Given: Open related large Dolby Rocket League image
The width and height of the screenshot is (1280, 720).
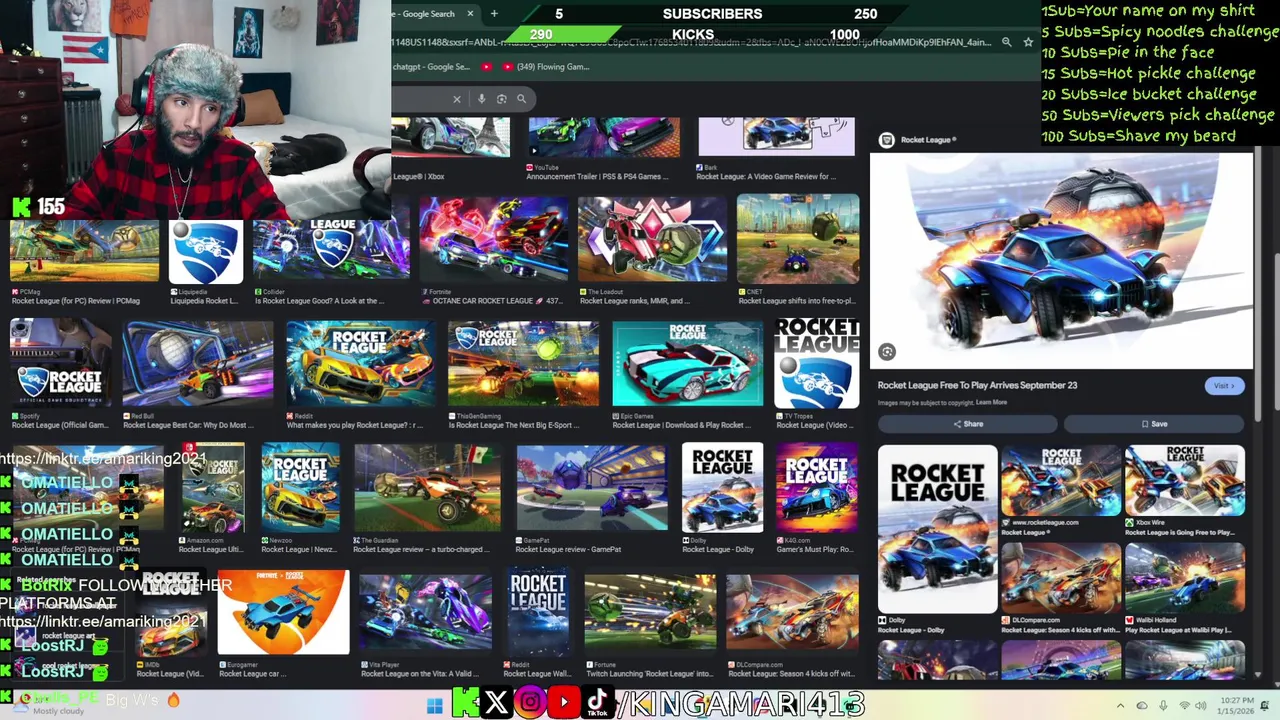Looking at the screenshot, I should [x=937, y=529].
